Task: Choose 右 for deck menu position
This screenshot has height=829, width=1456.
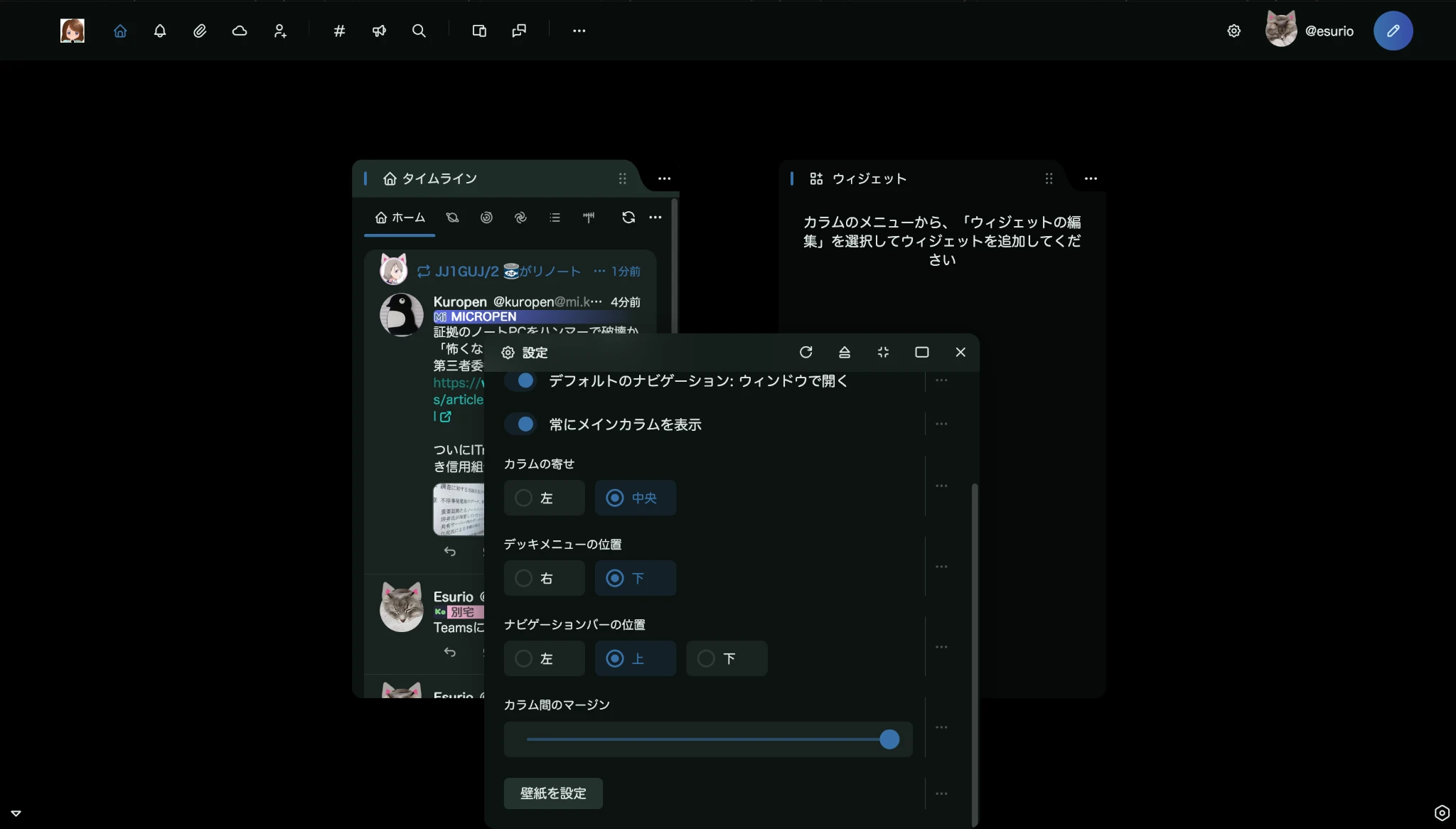Action: click(x=544, y=578)
